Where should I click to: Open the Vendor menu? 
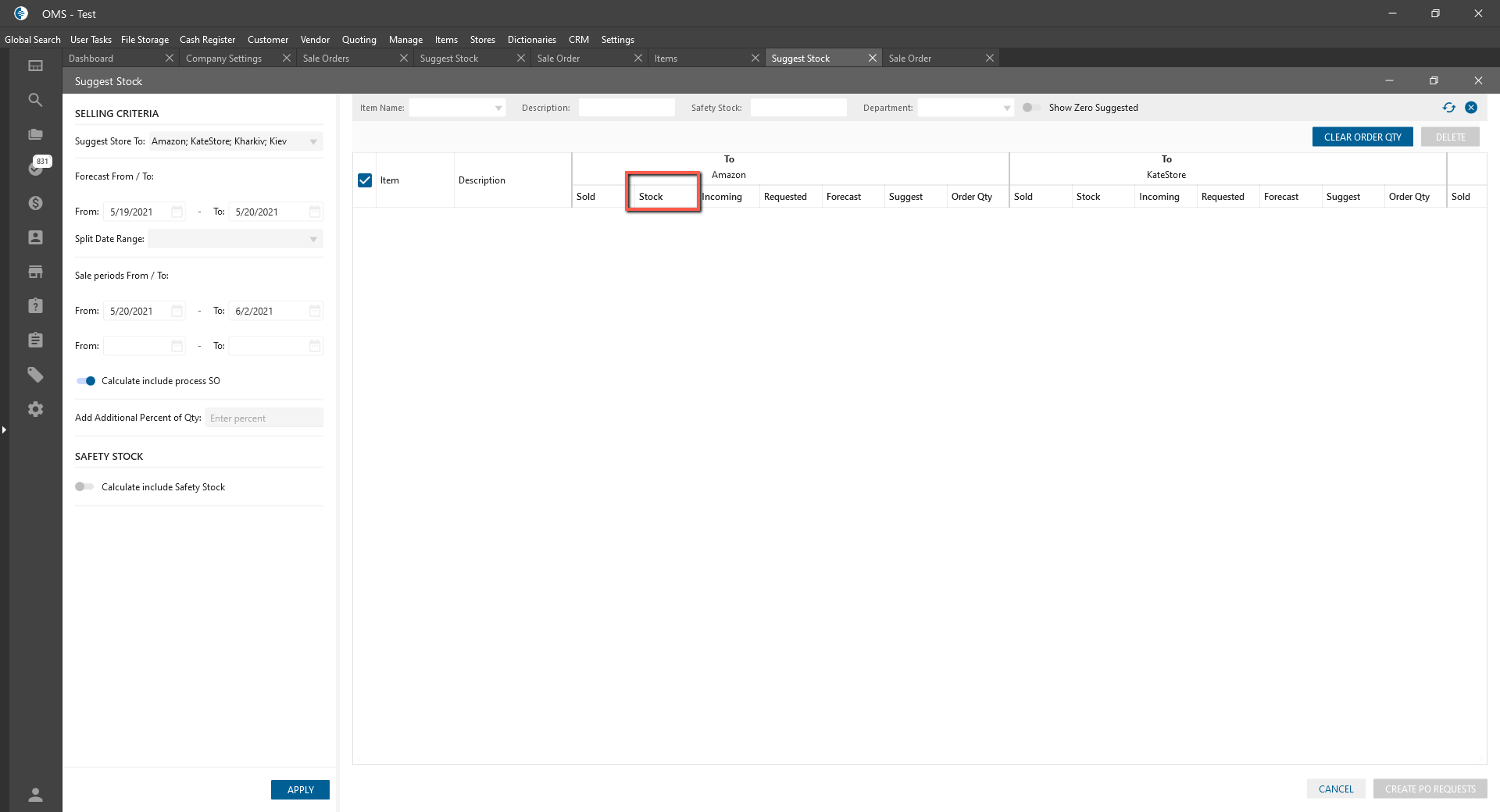[x=315, y=40]
